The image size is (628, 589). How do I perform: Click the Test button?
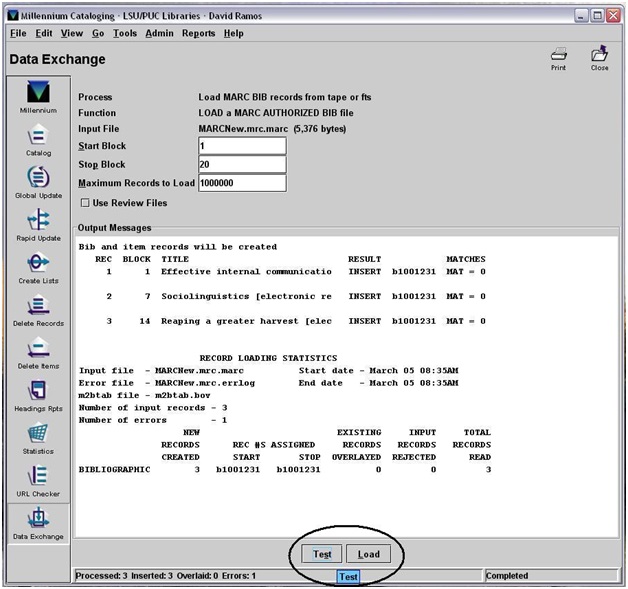tap(321, 554)
